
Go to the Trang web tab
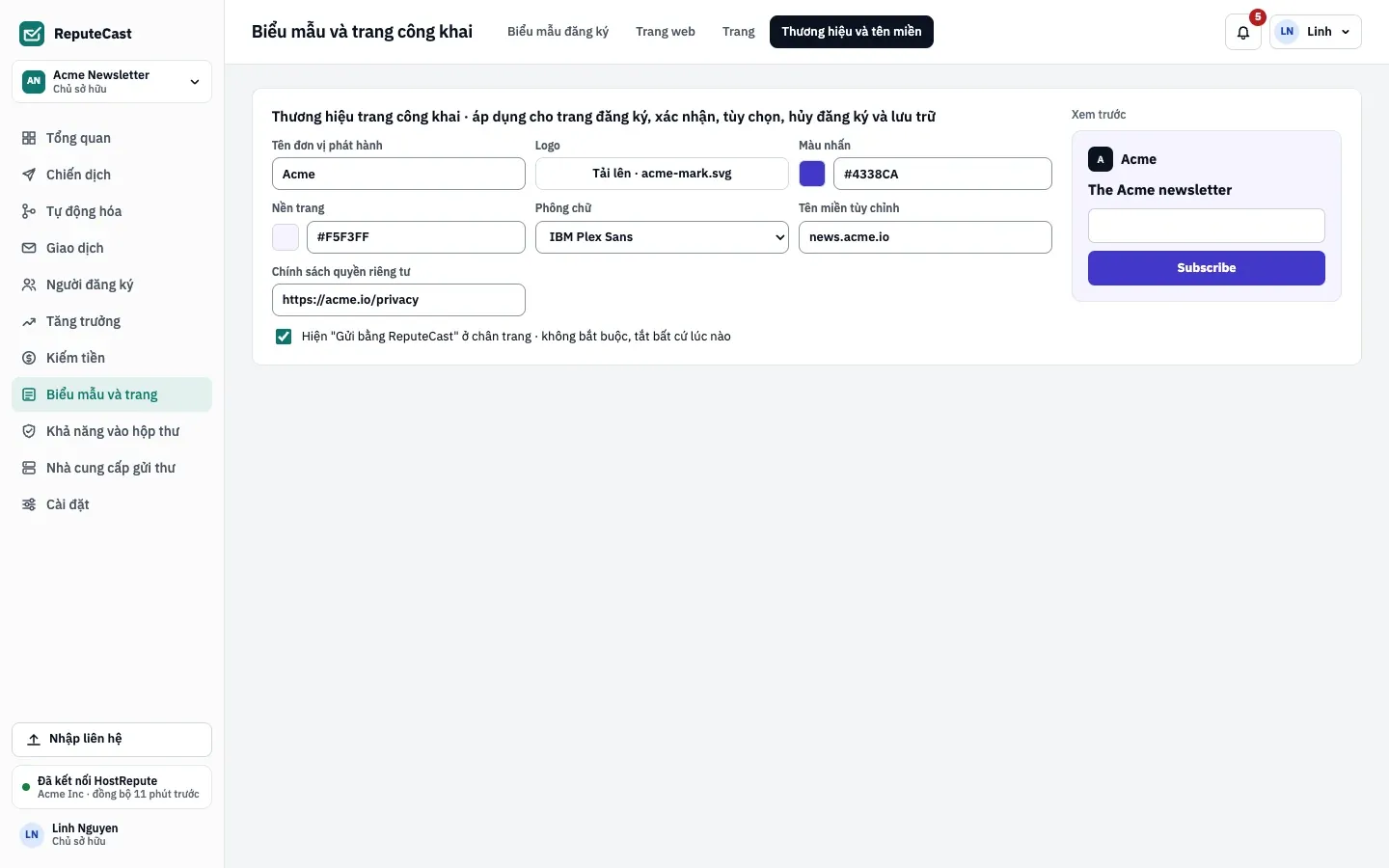(x=666, y=32)
